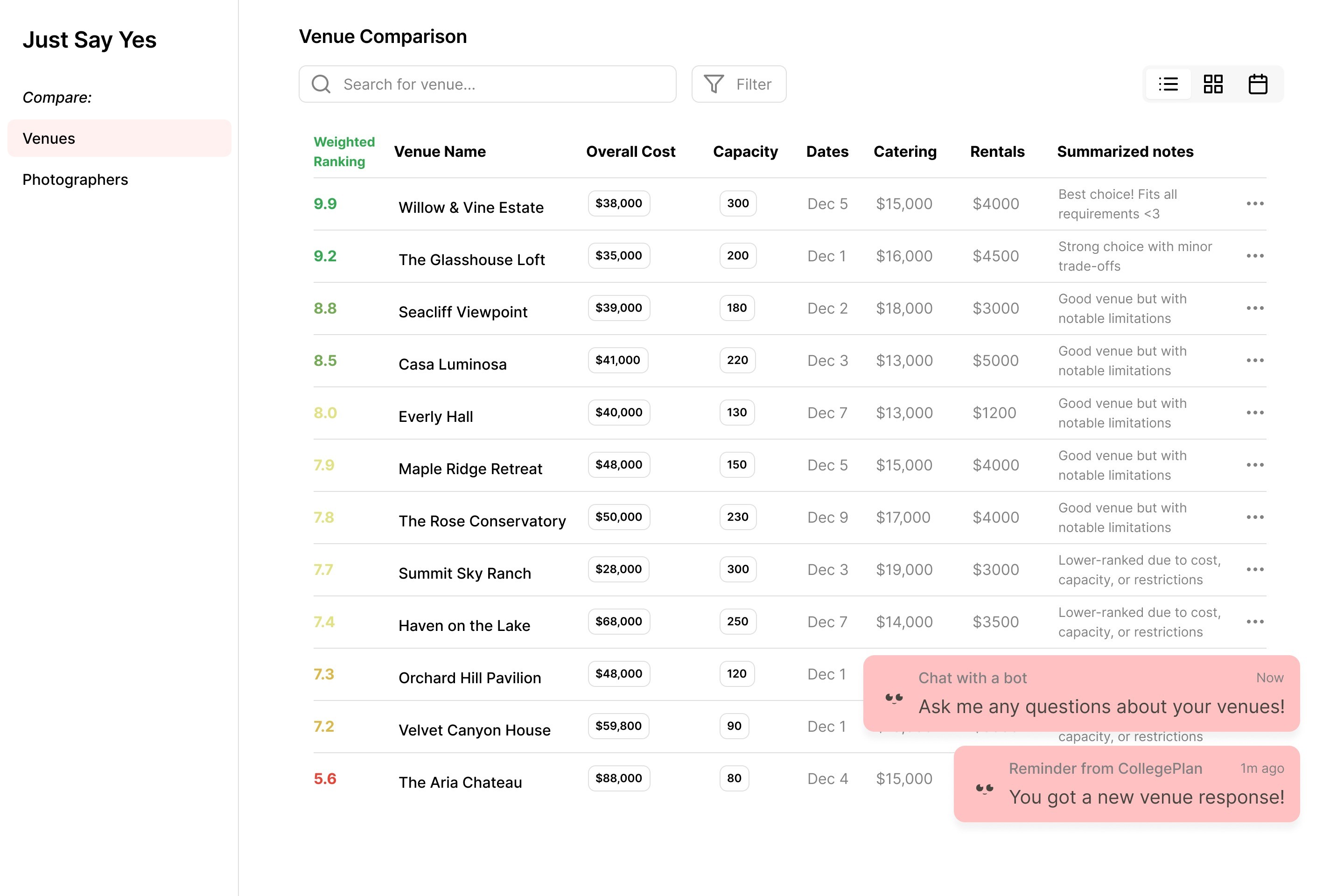Open calendar view icon
The width and height of the screenshot is (1344, 896).
tap(1257, 84)
